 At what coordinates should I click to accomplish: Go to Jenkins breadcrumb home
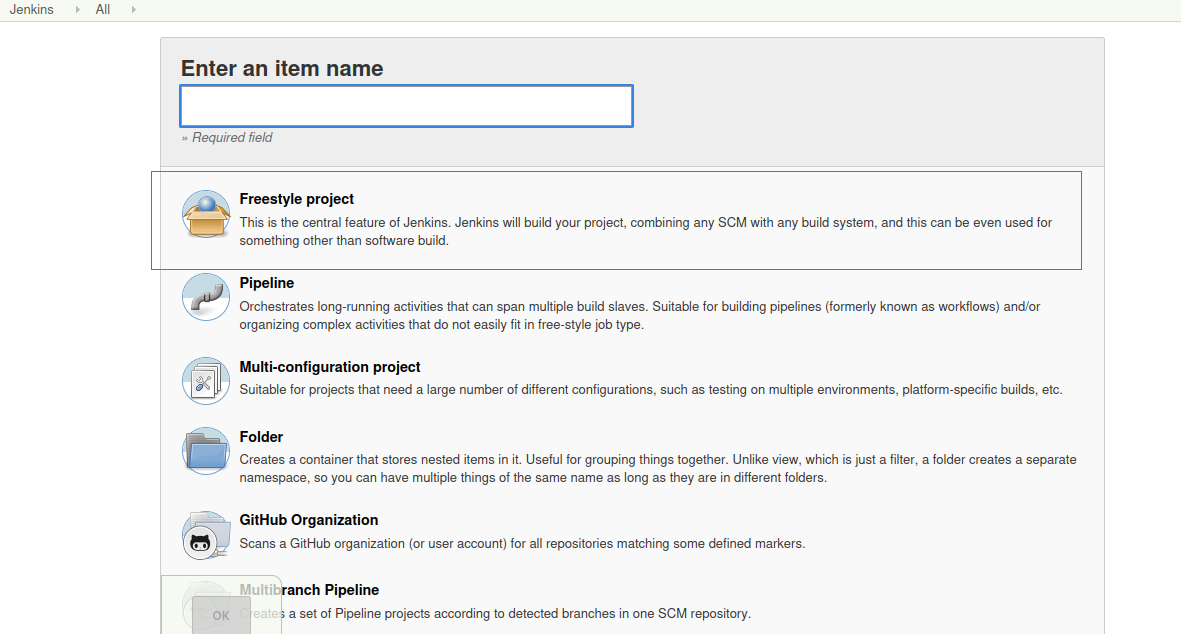click(x=32, y=10)
